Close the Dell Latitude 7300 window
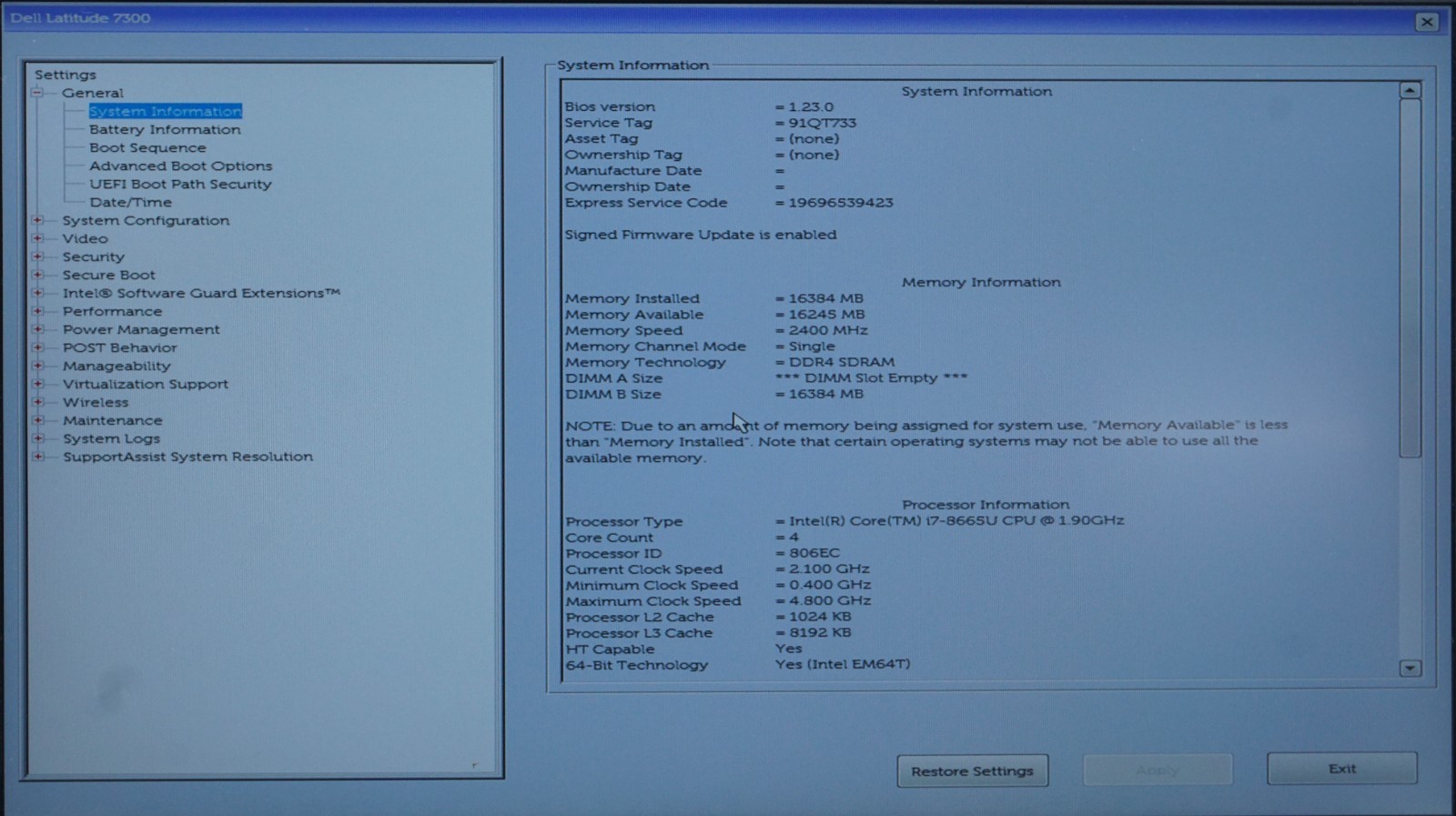The width and height of the screenshot is (1456, 816). 1427,22
